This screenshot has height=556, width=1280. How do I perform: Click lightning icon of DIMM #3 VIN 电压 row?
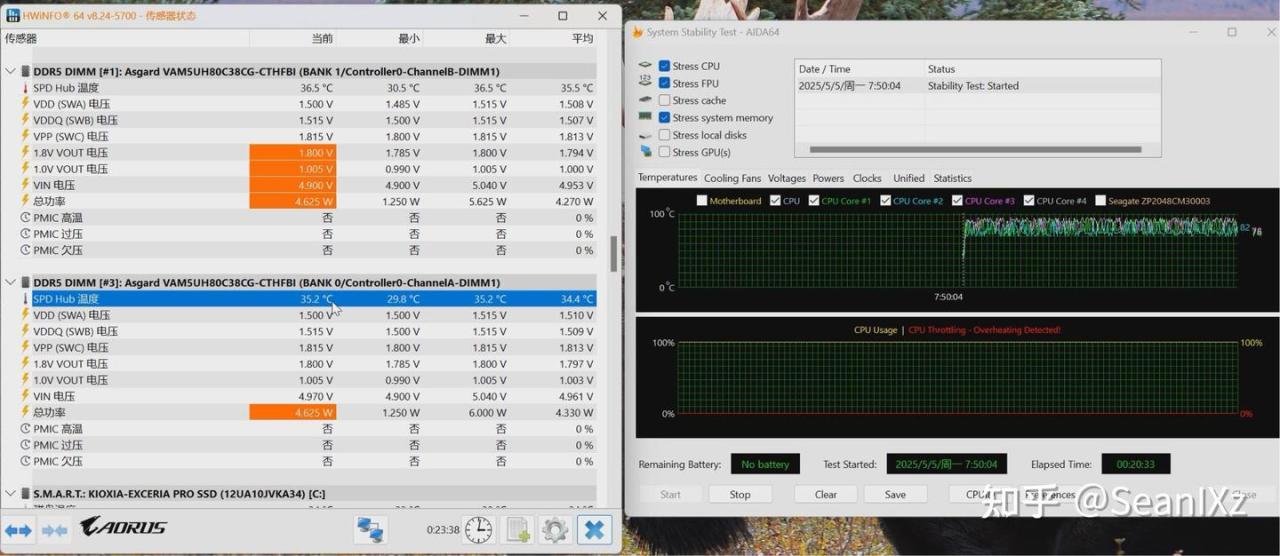[x=25, y=396]
